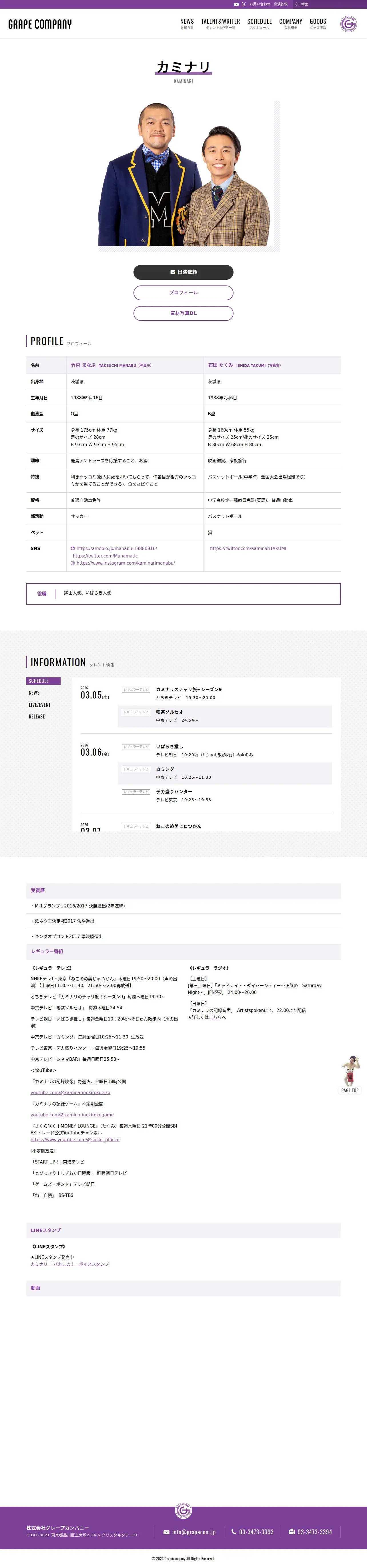This screenshot has width=367, height=1568.
Task: Click こちら link under radio section
Action: click(x=215, y=1017)
